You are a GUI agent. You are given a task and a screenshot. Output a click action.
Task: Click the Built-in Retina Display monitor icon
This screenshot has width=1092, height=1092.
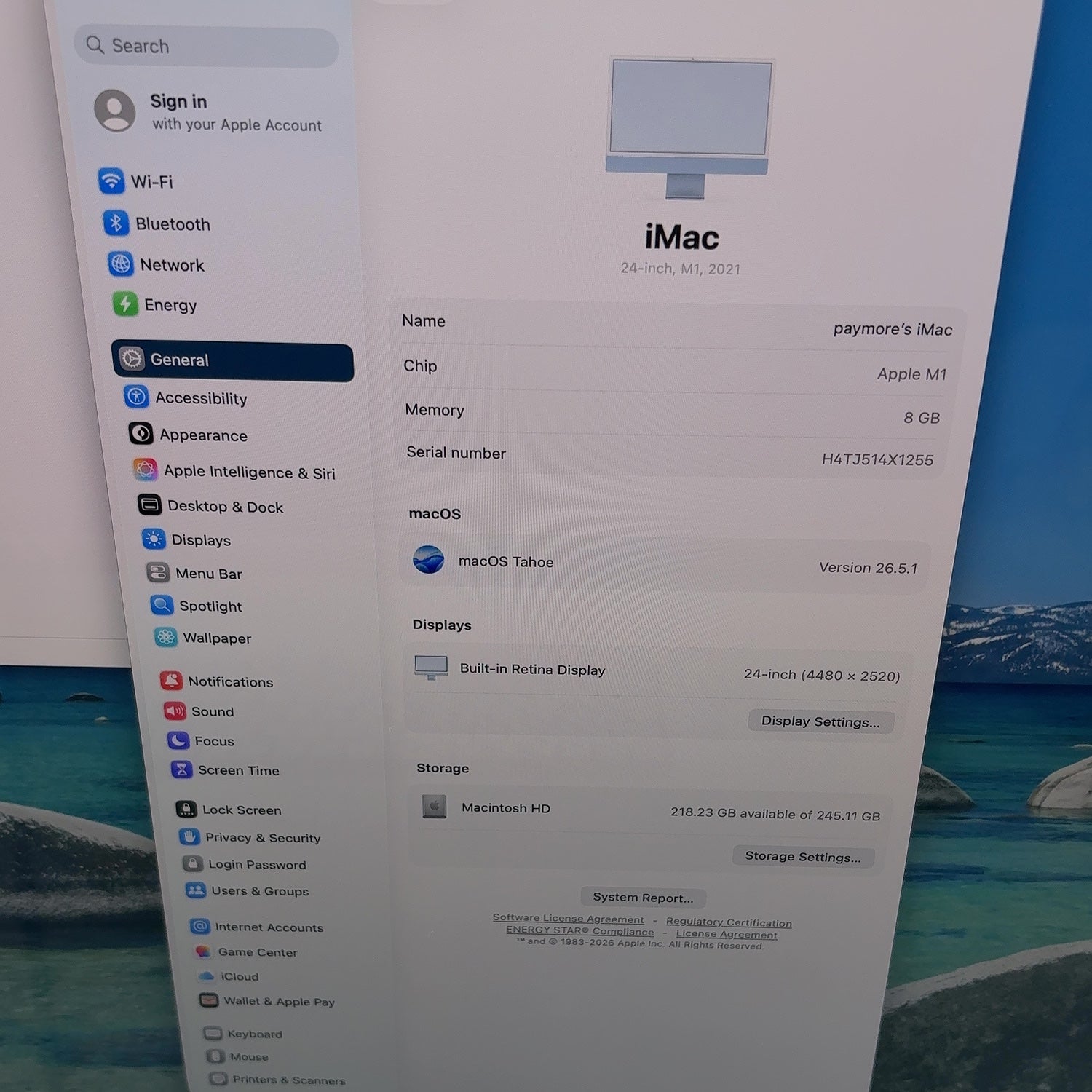pyautogui.click(x=431, y=667)
